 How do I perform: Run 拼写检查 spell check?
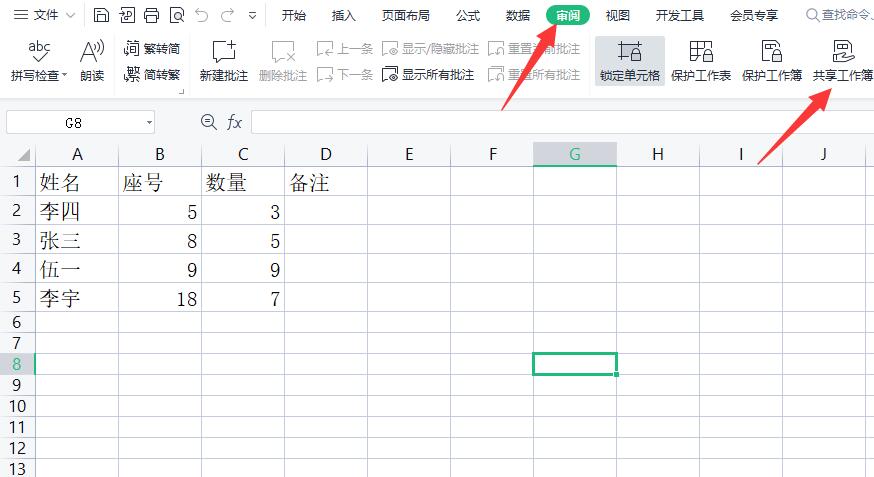coord(38,60)
